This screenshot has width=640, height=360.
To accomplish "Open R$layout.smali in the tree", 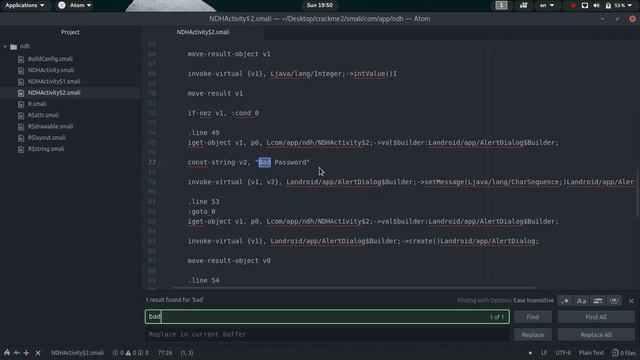I will [x=47, y=138].
